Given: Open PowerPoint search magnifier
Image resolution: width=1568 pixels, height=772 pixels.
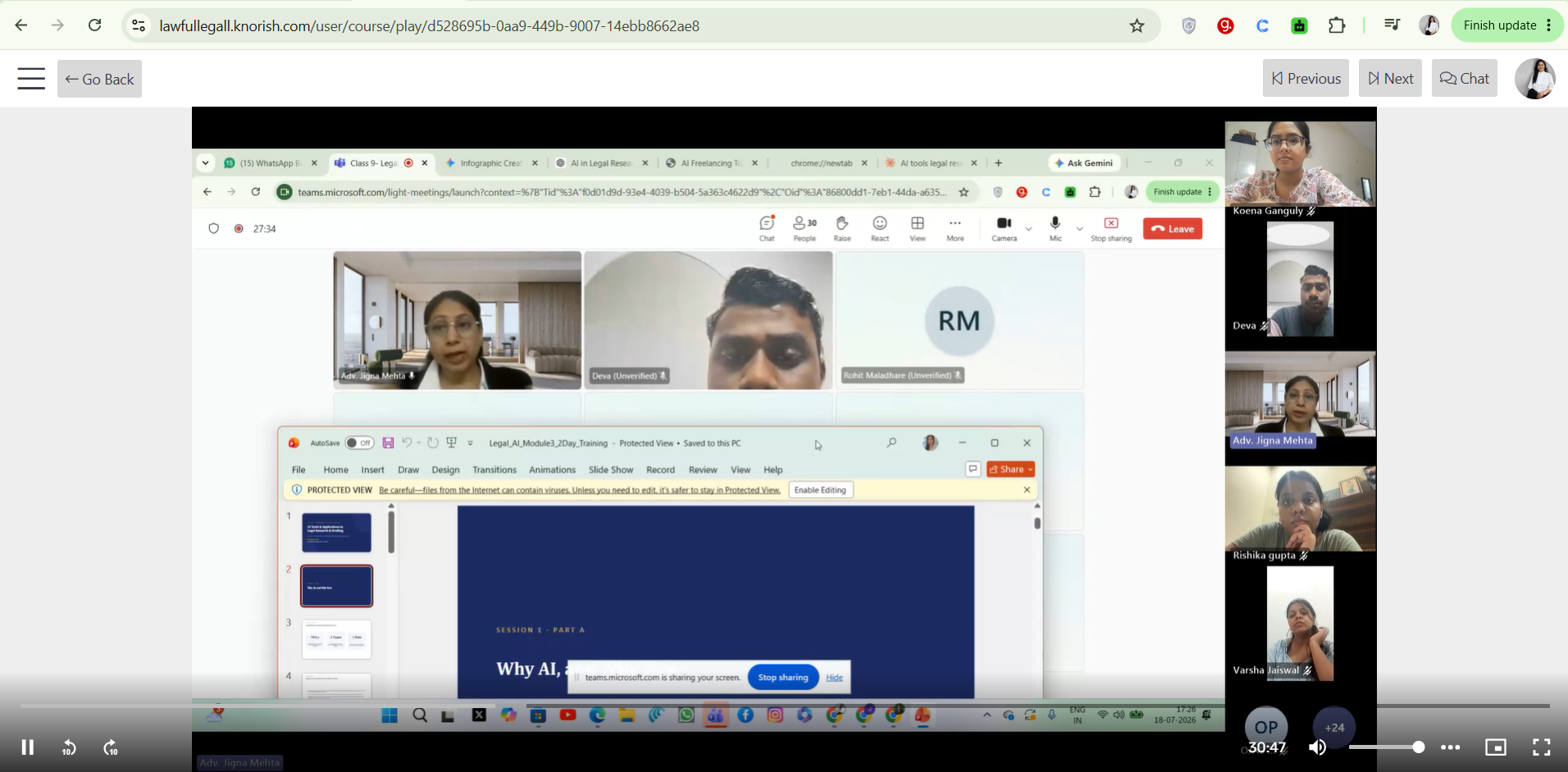Looking at the screenshot, I should (891, 443).
